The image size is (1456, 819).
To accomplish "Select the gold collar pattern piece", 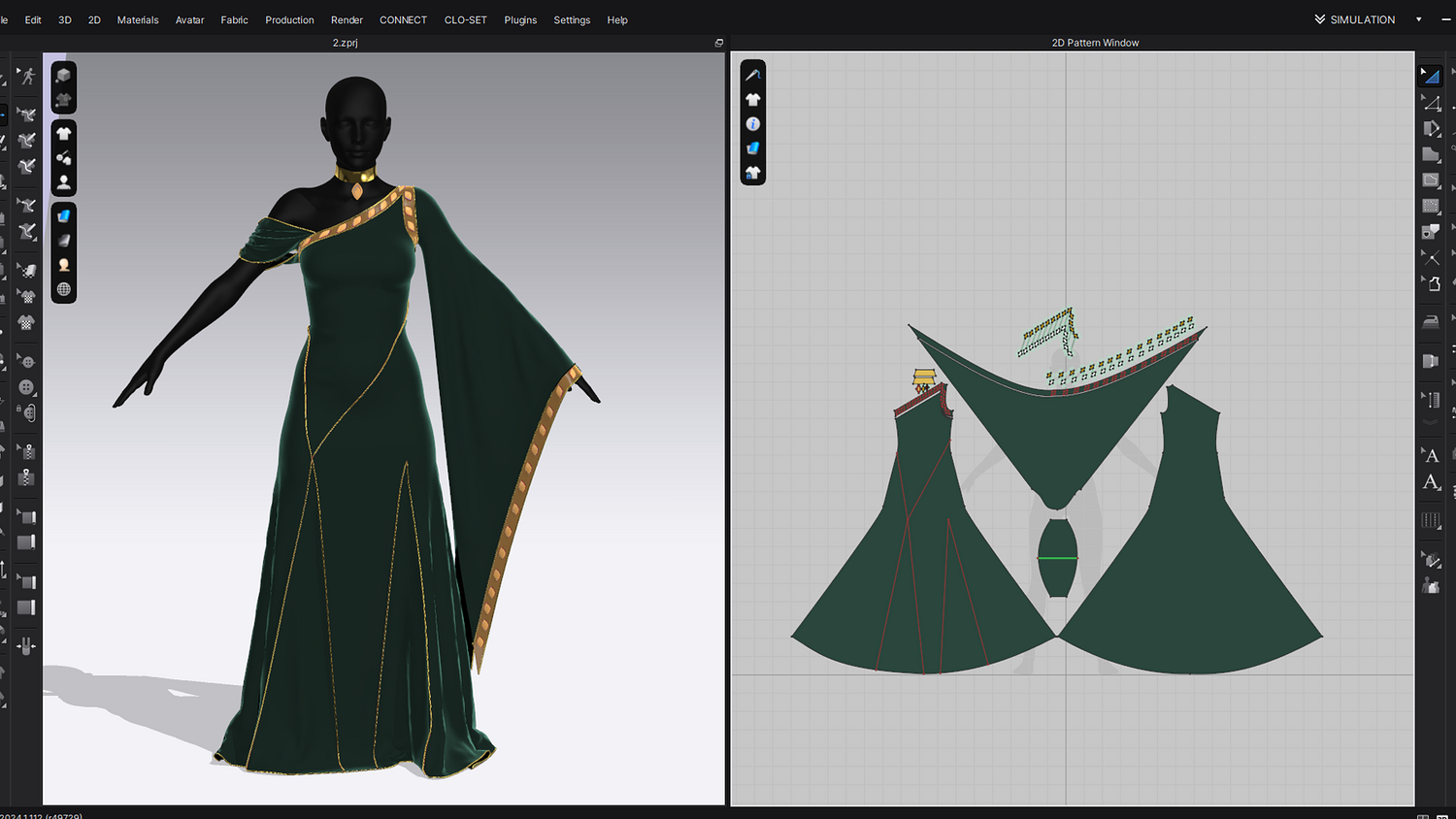I will coord(924,376).
